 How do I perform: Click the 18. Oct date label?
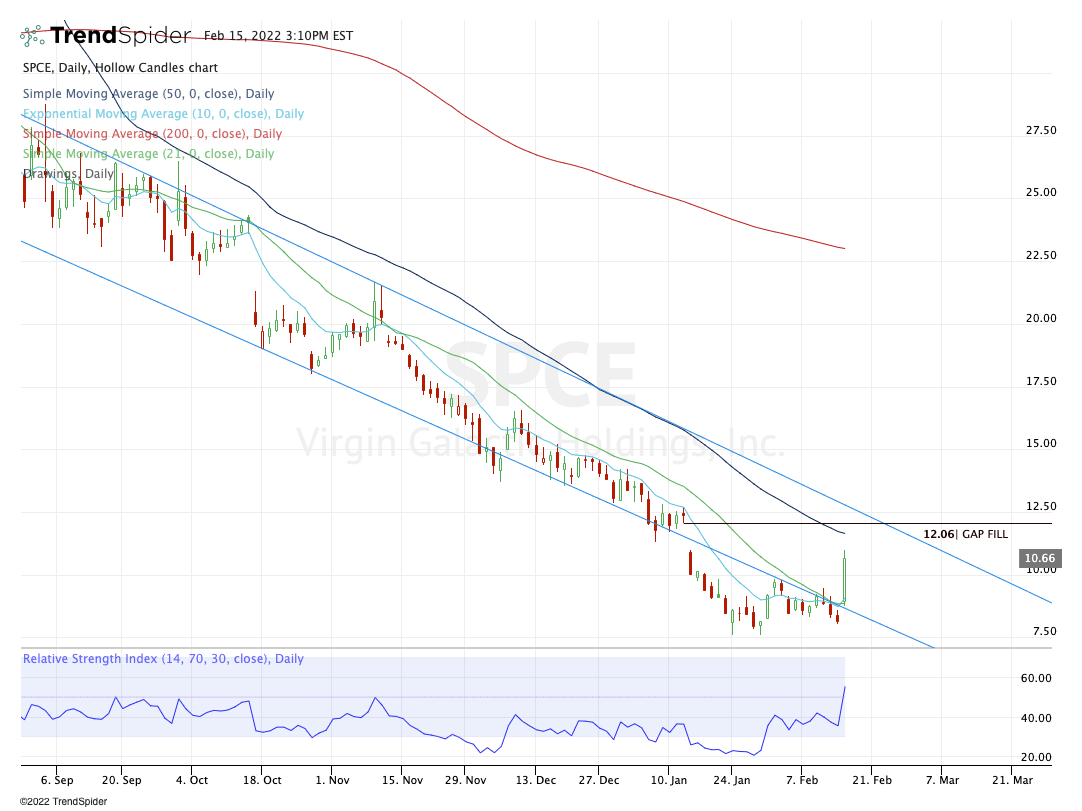coord(262,780)
